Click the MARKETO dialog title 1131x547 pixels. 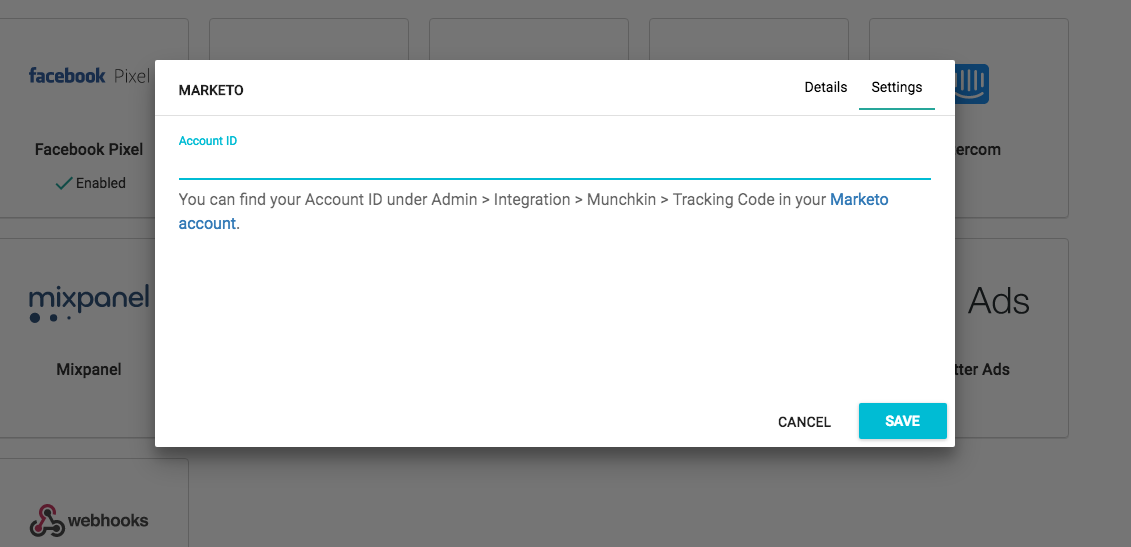(211, 90)
